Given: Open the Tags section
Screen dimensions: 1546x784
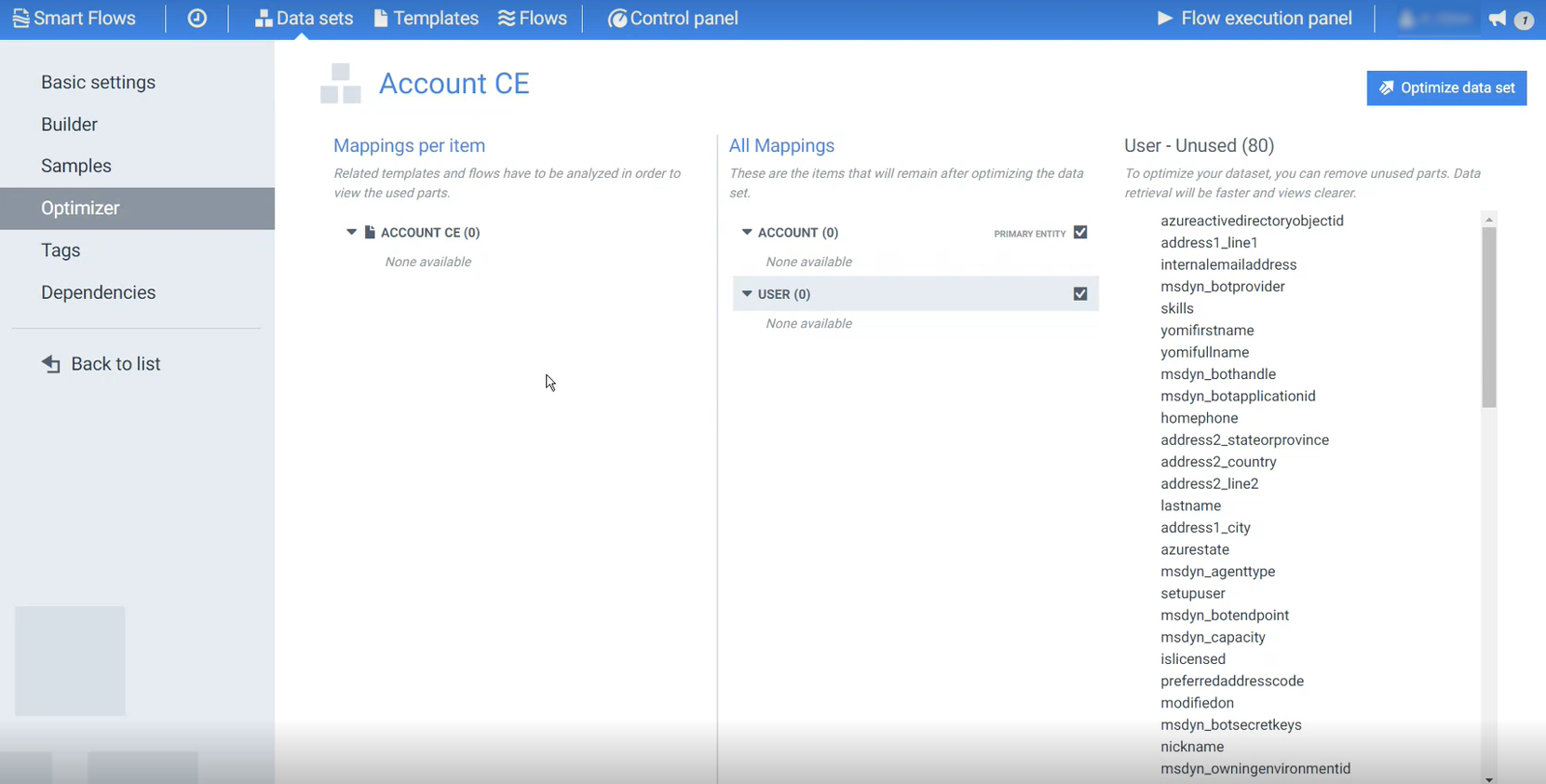Looking at the screenshot, I should [x=61, y=250].
